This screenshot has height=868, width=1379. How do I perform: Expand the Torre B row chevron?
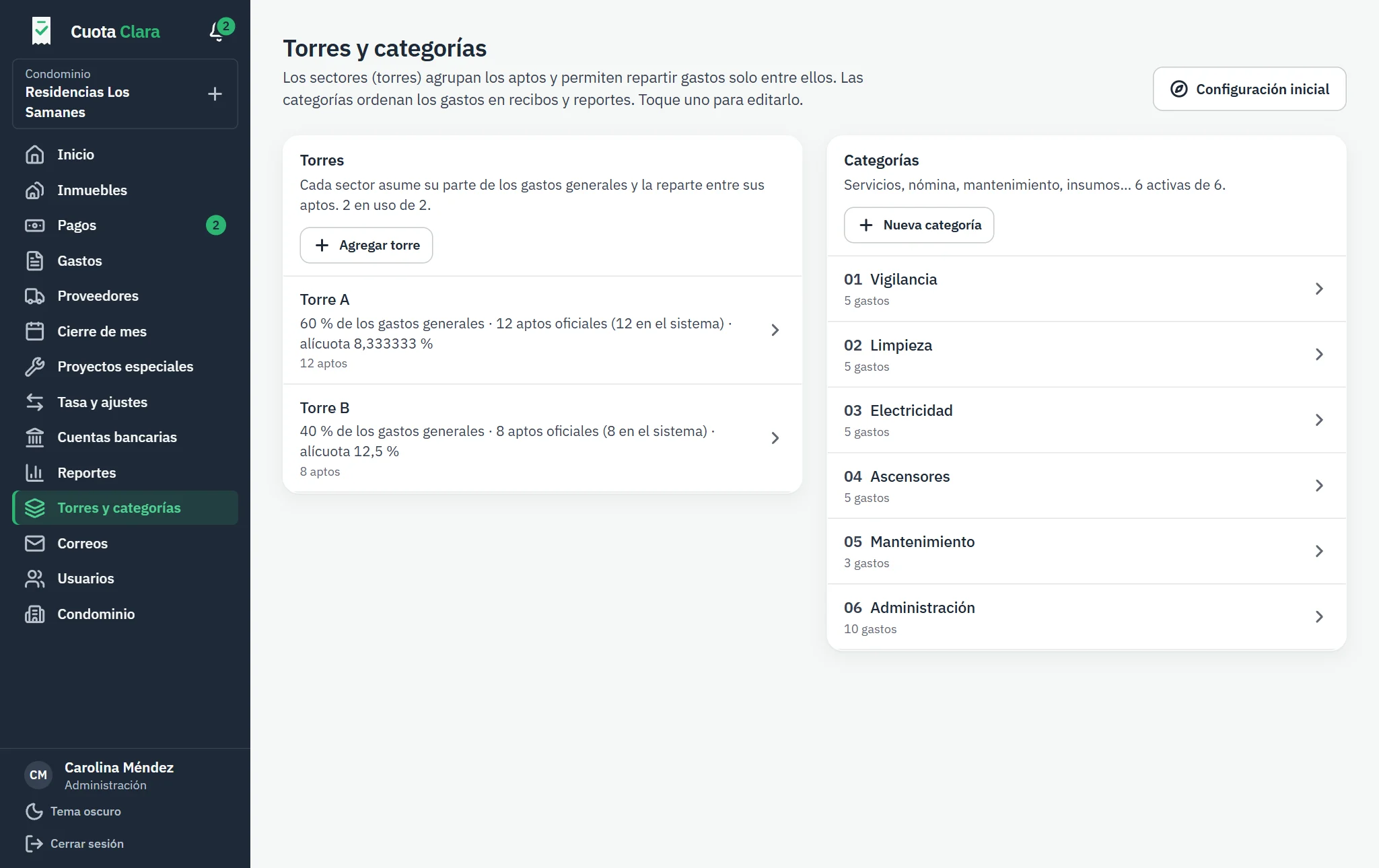pyautogui.click(x=775, y=438)
